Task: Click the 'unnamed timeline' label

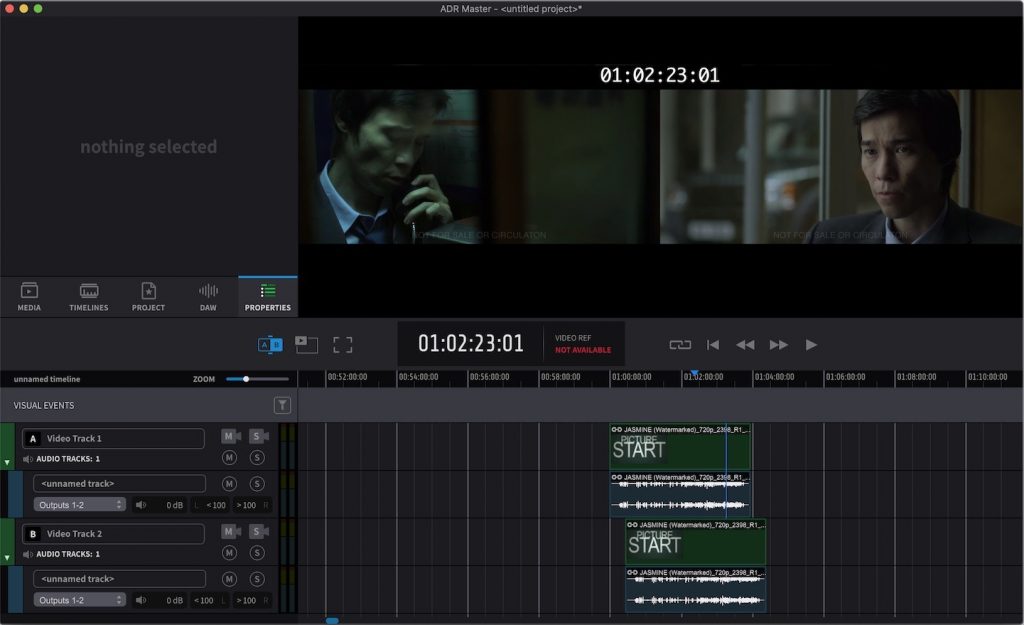Action: (x=47, y=379)
